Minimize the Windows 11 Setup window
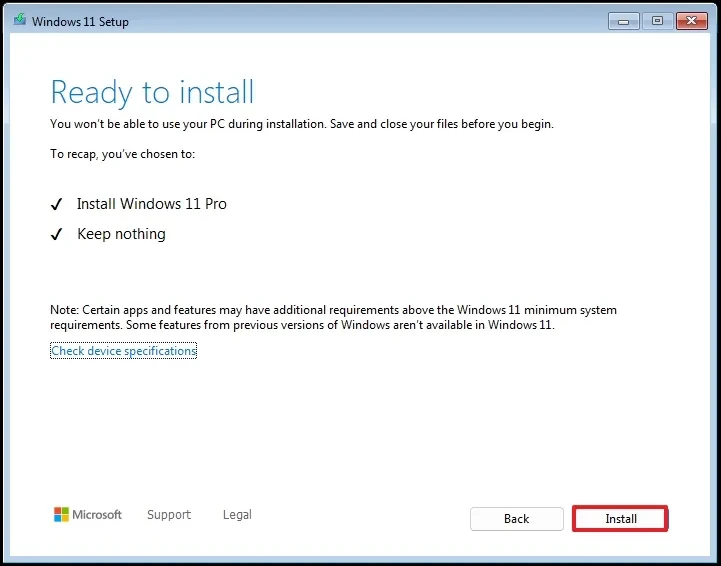The width and height of the screenshot is (721, 566). coord(624,20)
